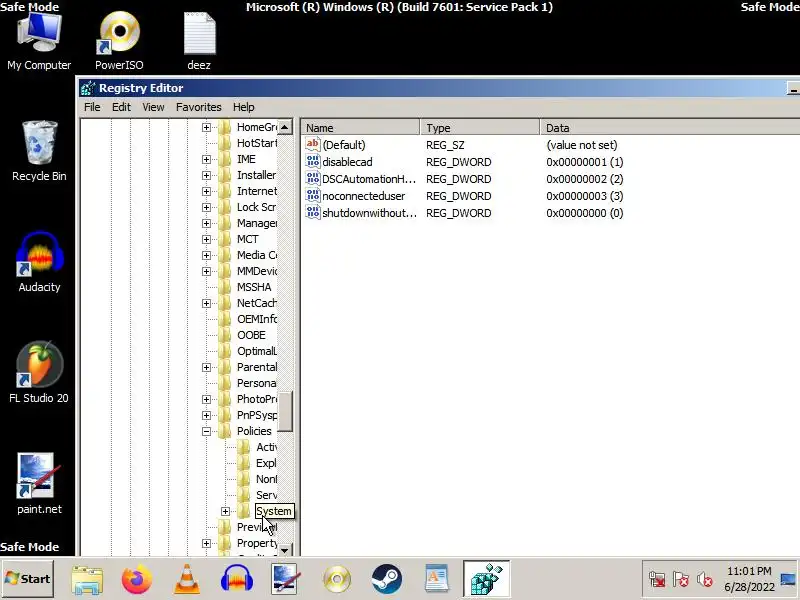Click the Start button

point(28,579)
